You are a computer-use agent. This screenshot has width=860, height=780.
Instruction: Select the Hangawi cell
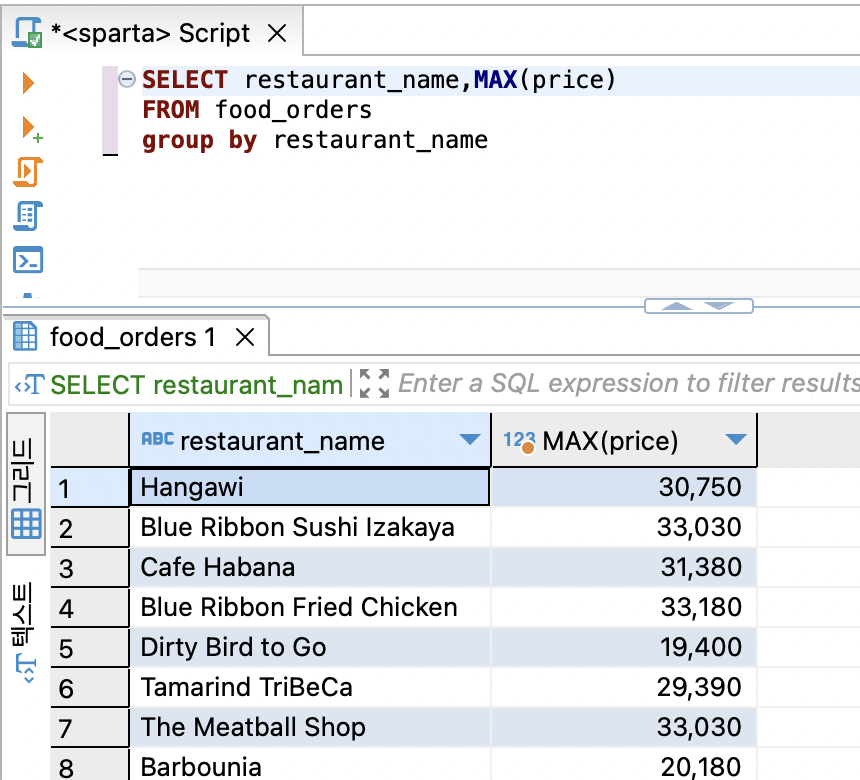[x=310, y=487]
